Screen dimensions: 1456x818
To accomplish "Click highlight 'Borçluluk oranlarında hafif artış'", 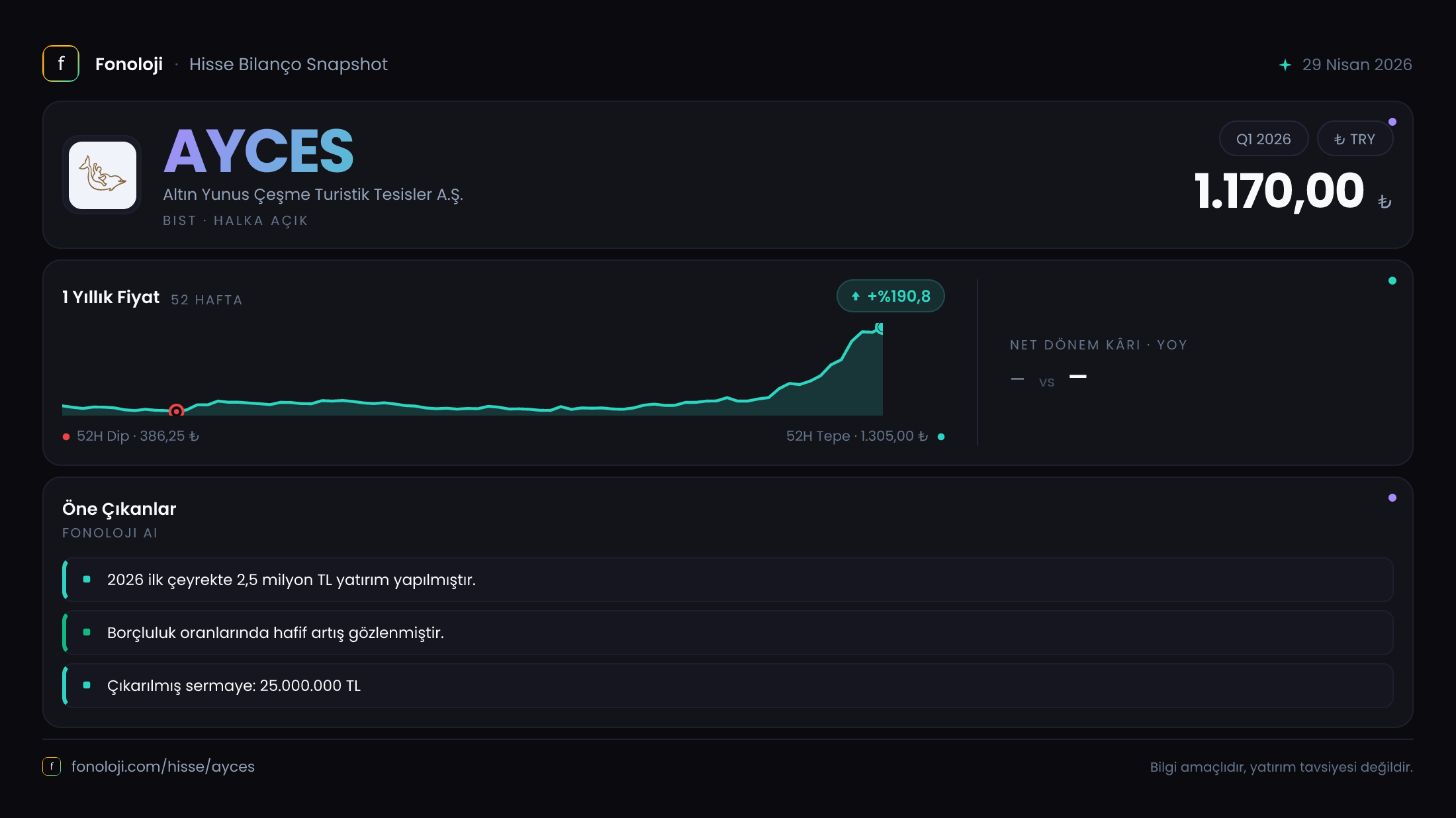I will coord(728,633).
